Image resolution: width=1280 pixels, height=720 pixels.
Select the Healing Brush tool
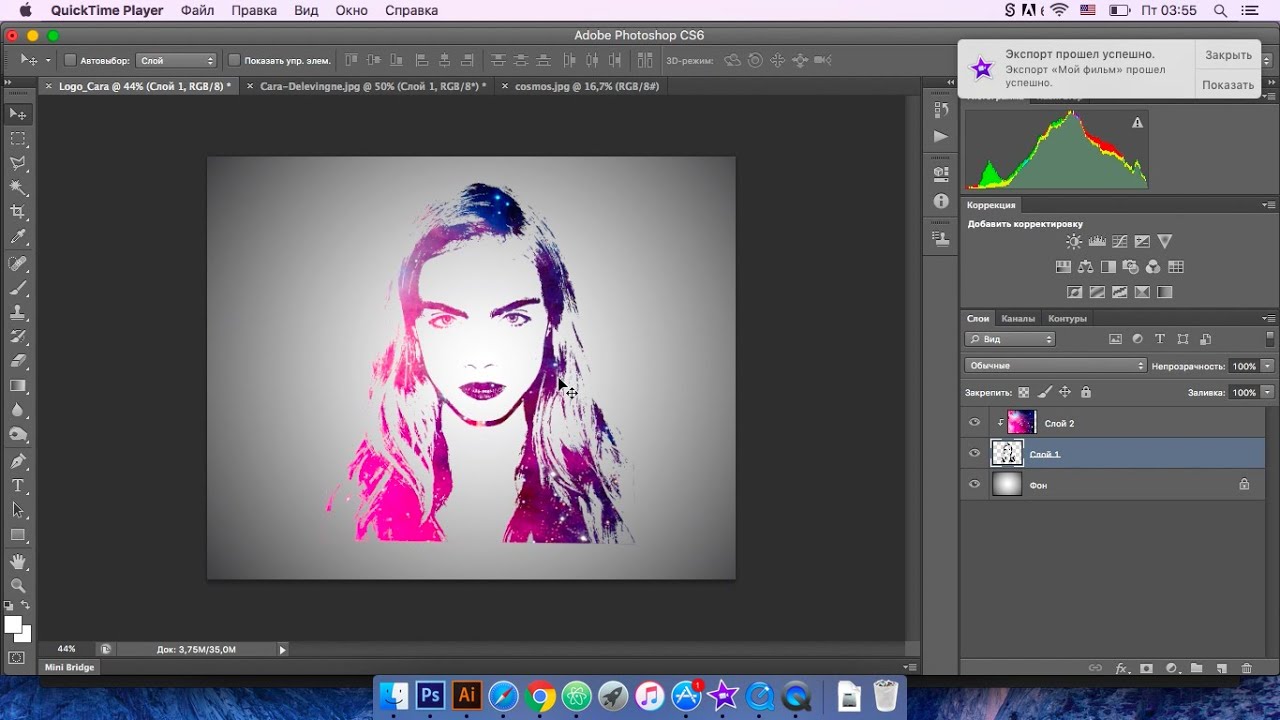pyautogui.click(x=18, y=263)
